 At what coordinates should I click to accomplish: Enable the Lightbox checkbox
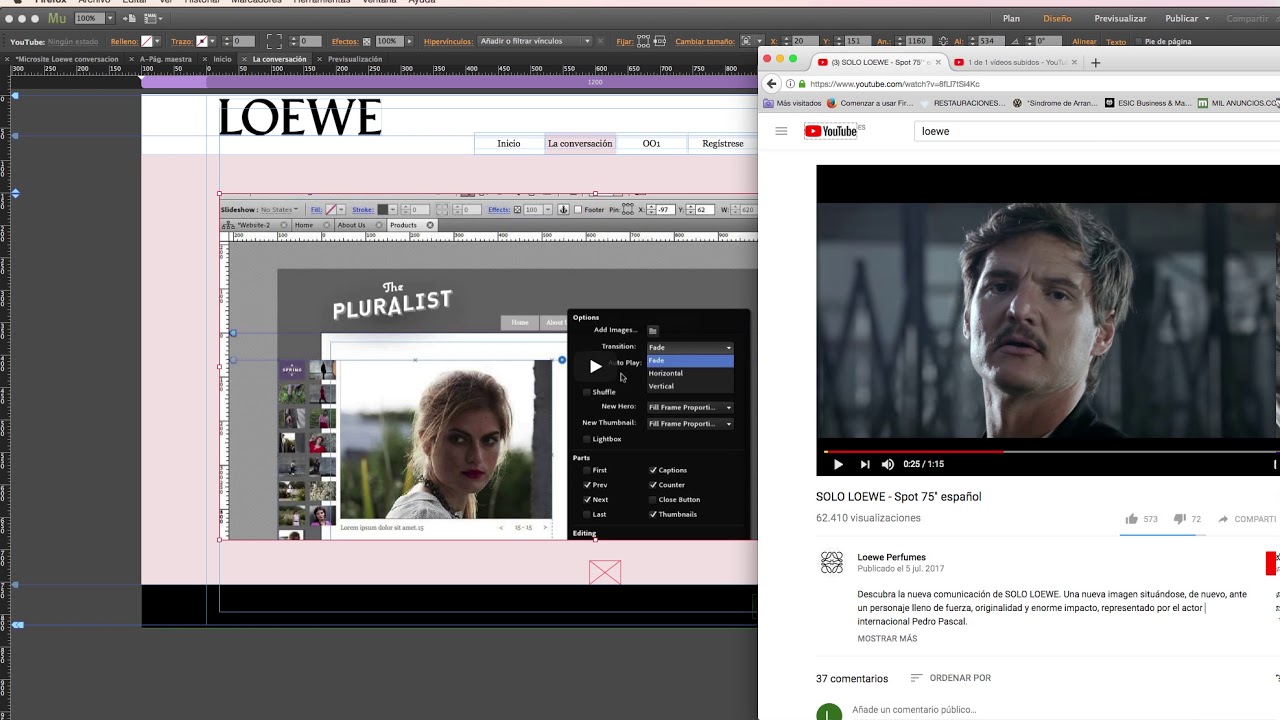coord(587,439)
